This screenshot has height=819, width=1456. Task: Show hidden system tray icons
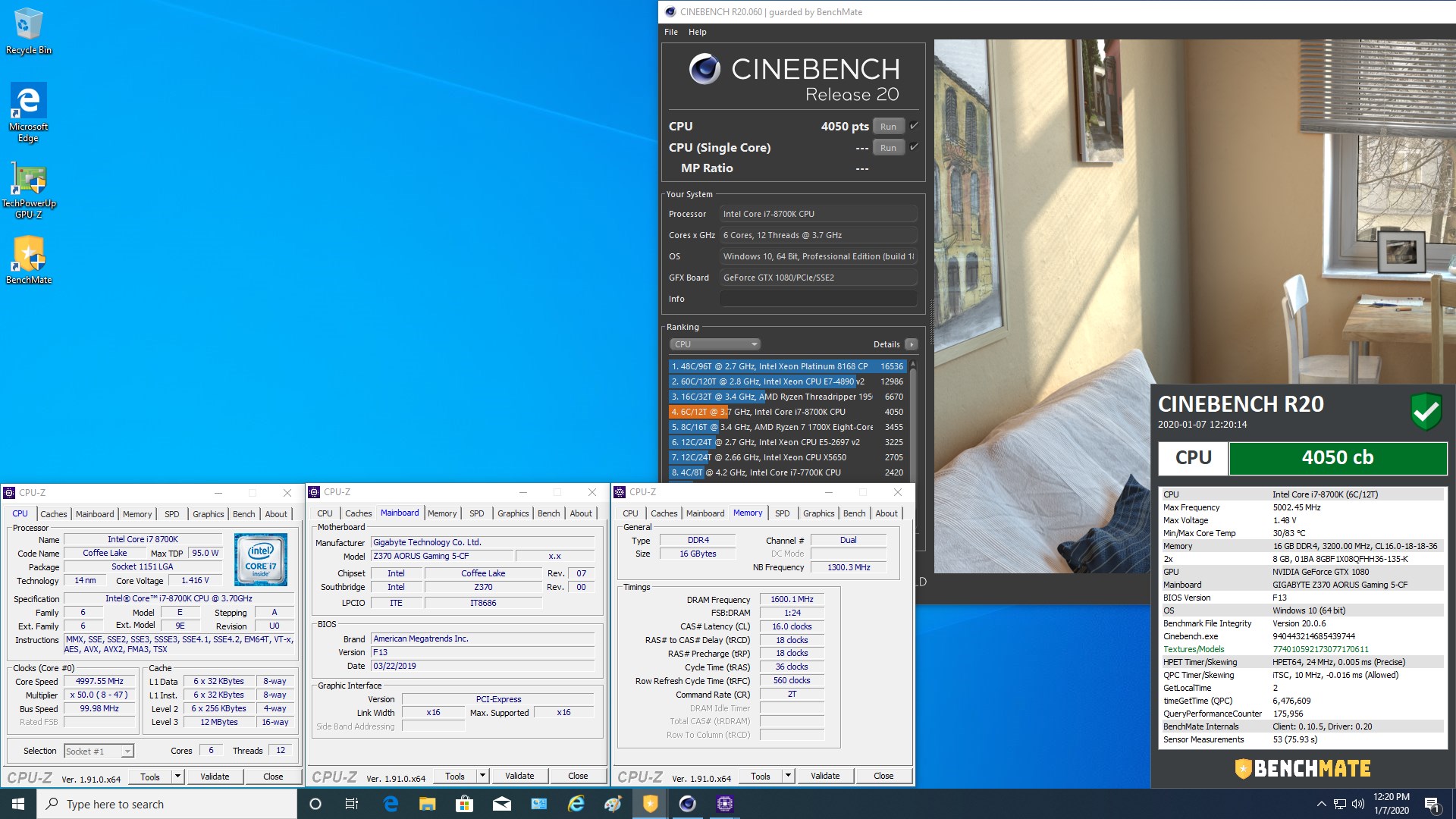[x=1321, y=804]
